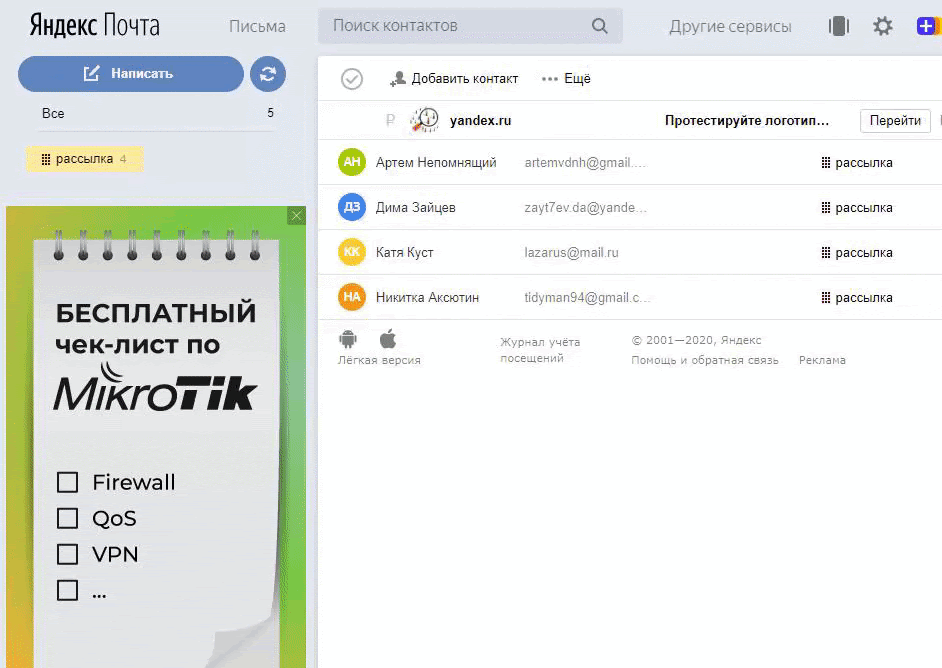Open Помощь и обратная связь link

705,360
